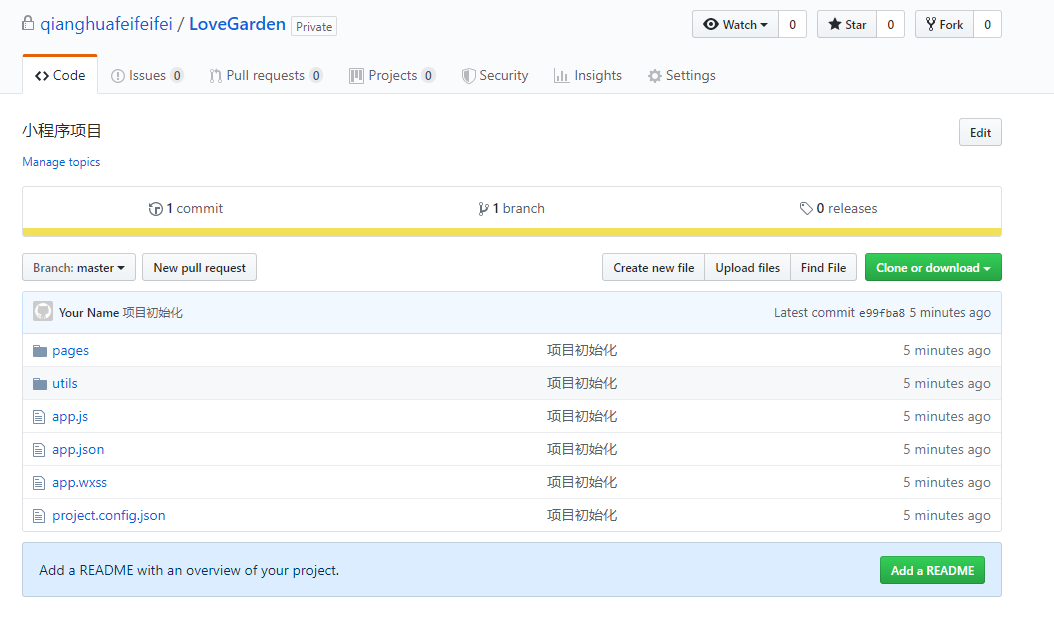Click the committer avatar thumbnail

pyautogui.click(x=42, y=311)
